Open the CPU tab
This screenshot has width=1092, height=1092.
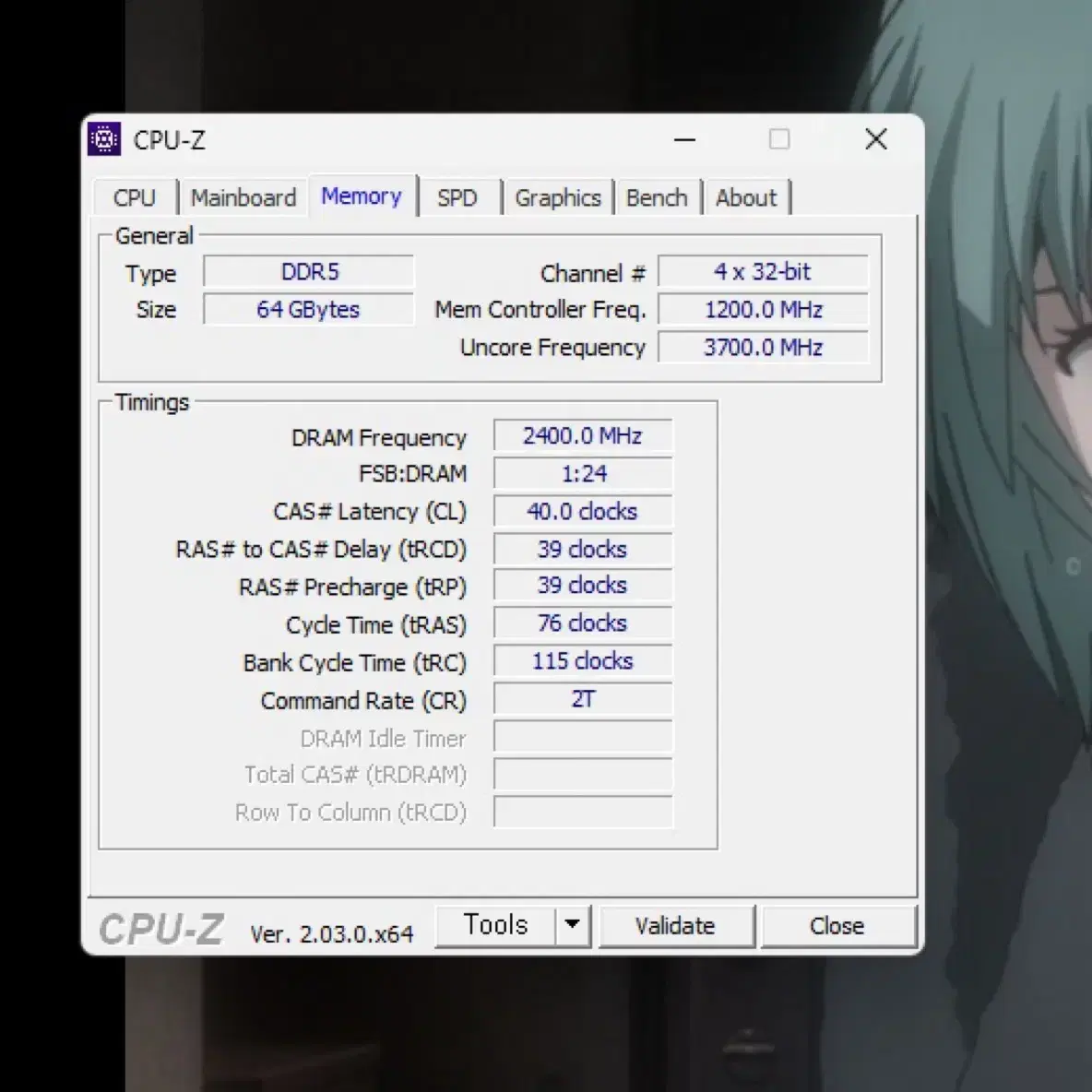pos(135,197)
